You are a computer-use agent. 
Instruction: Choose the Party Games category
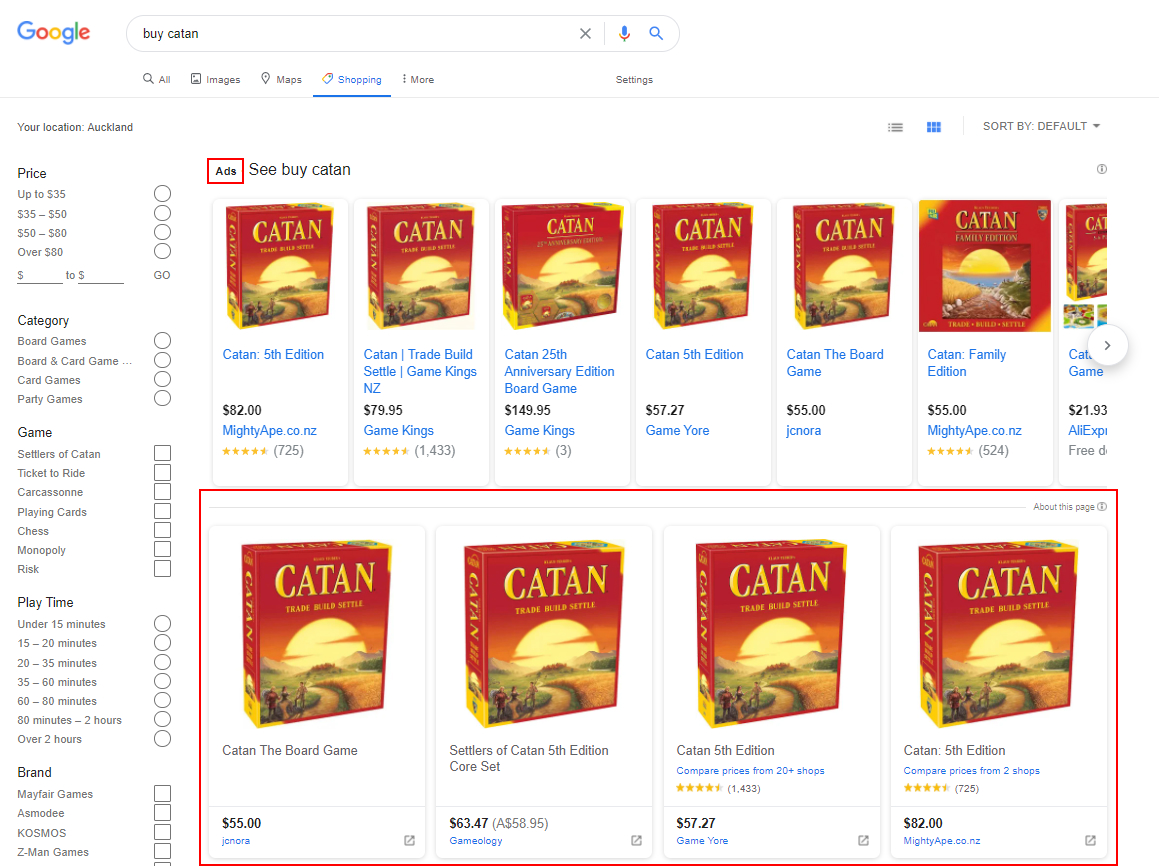point(163,399)
